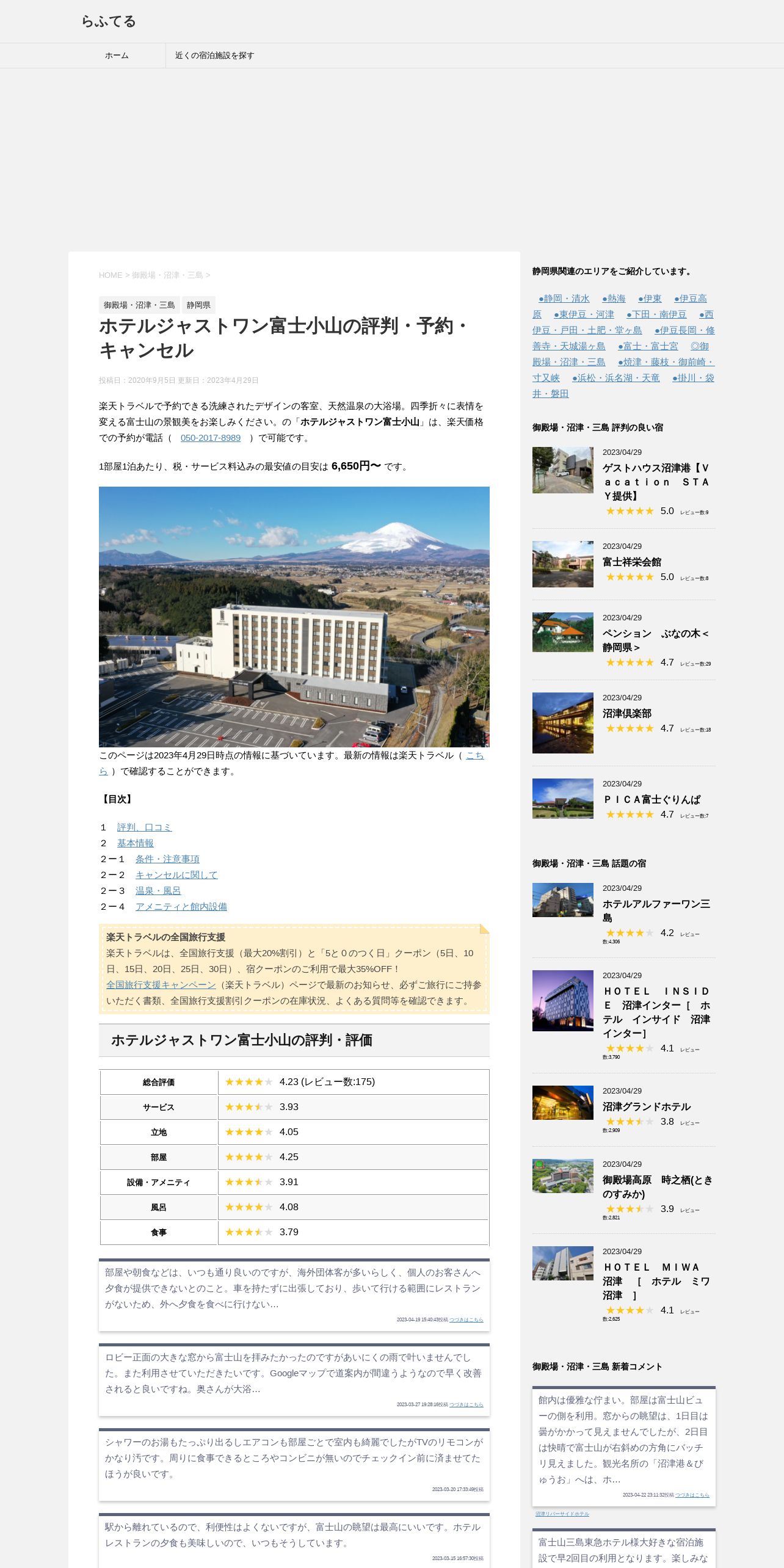Click the 御殿場・沼津・三島 breadcrumb link
The width and height of the screenshot is (784, 1568).
167,275
